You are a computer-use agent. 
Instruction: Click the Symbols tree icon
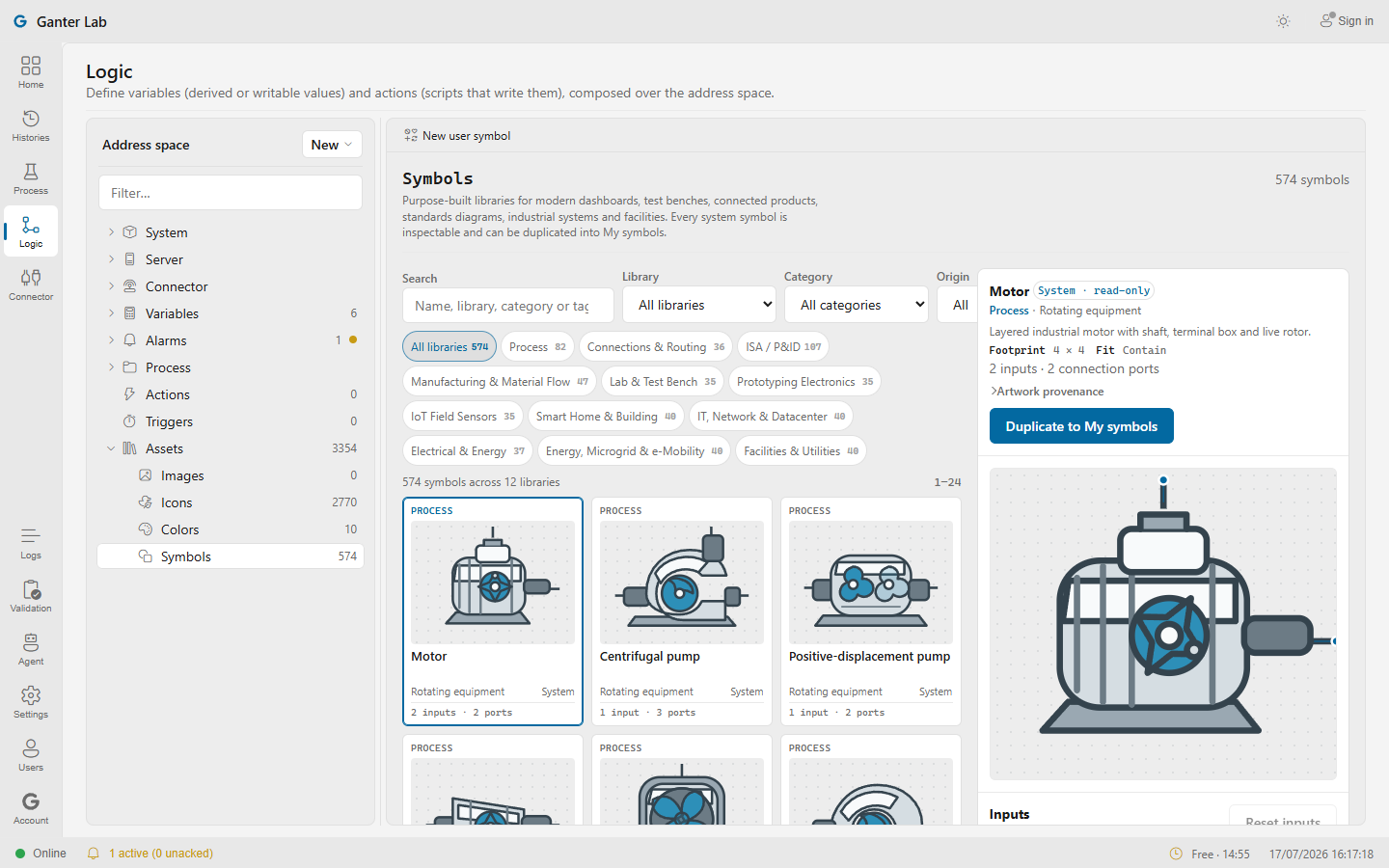click(x=145, y=556)
